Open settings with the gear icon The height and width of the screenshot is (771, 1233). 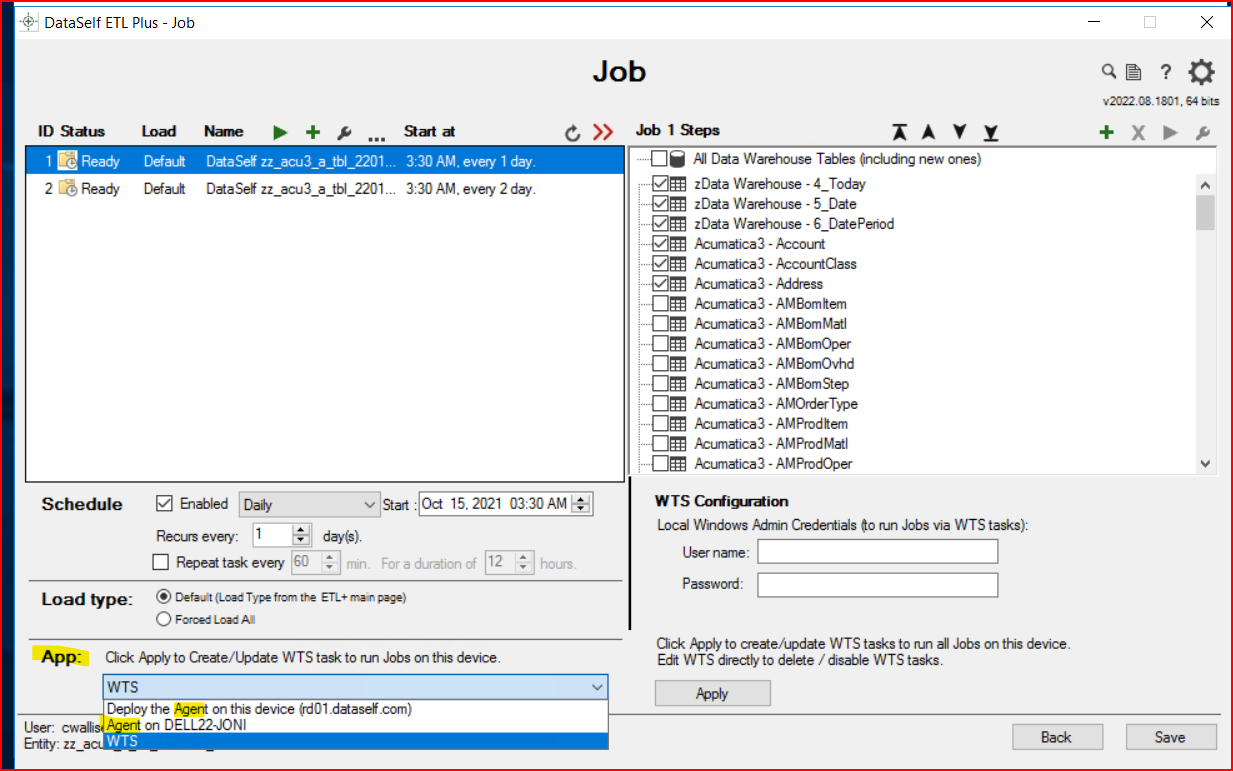(1201, 72)
